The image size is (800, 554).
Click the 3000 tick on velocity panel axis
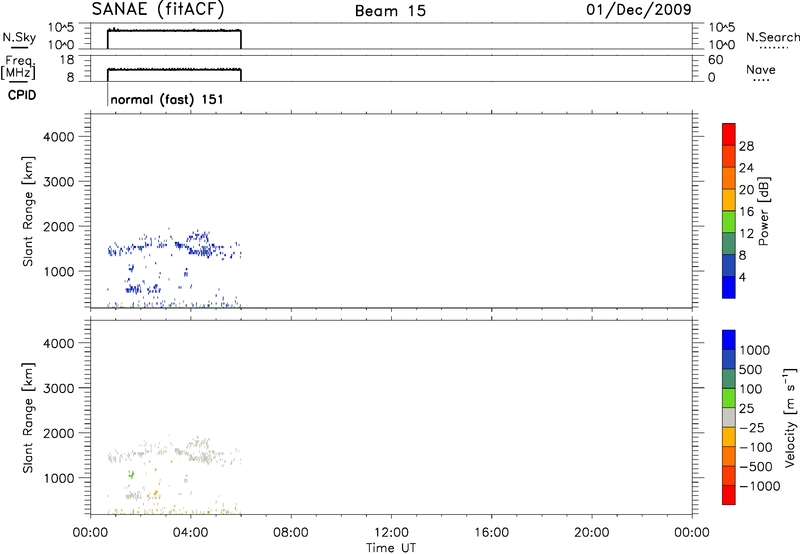[x=59, y=388]
